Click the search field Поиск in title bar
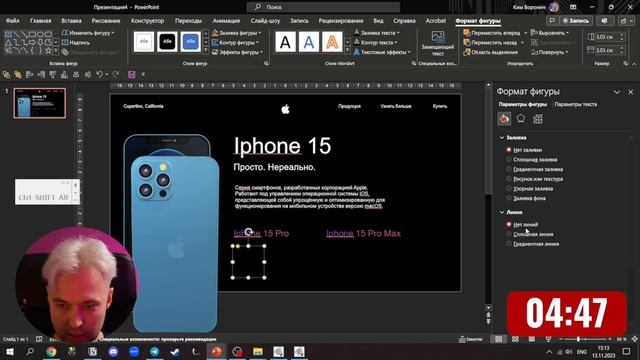Screen dimensions: 640x360 click(x=323, y=7)
